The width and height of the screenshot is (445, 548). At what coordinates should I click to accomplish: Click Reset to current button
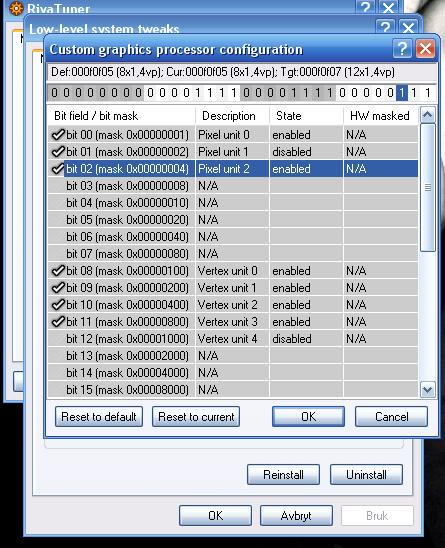[196, 417]
